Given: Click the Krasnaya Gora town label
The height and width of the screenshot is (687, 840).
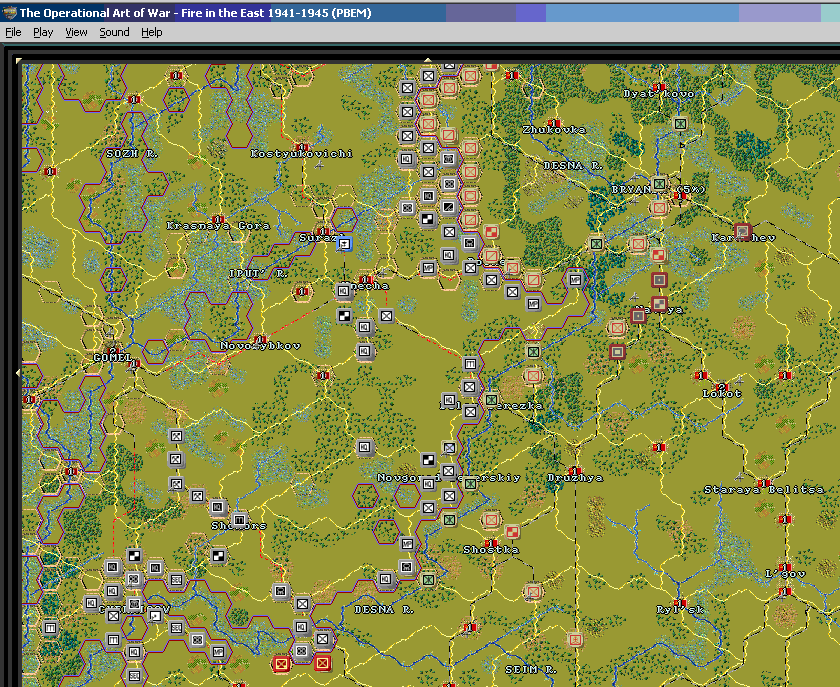Looking at the screenshot, I should pyautogui.click(x=218, y=226).
